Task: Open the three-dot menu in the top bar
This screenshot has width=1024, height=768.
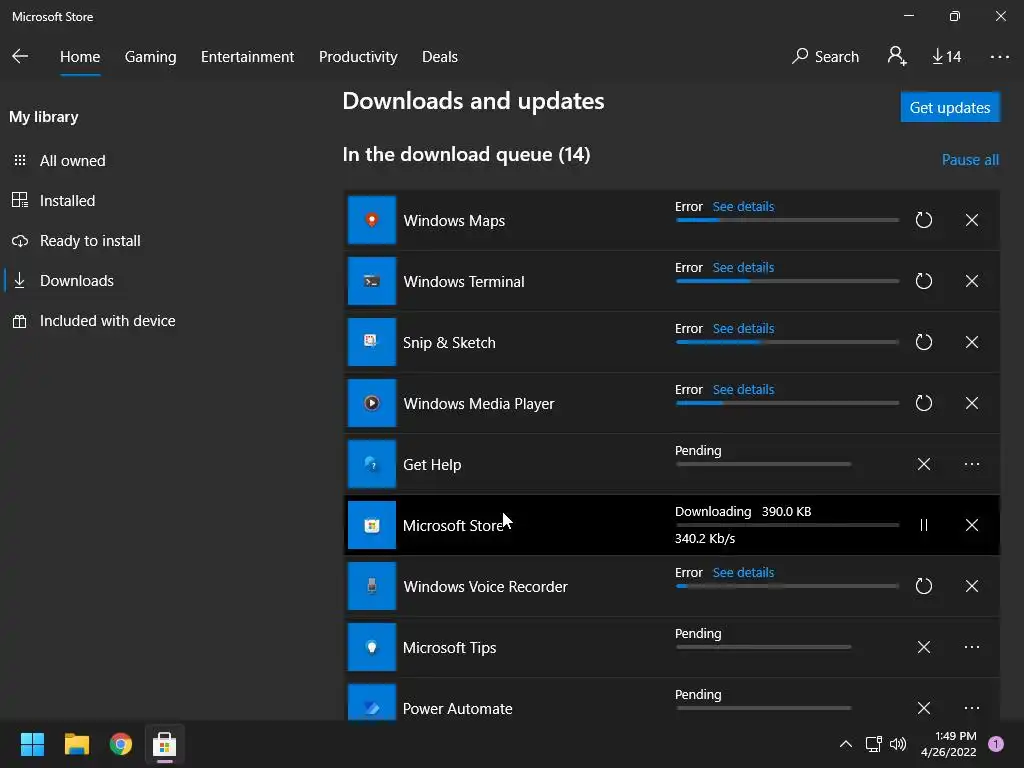Action: (x=1000, y=57)
